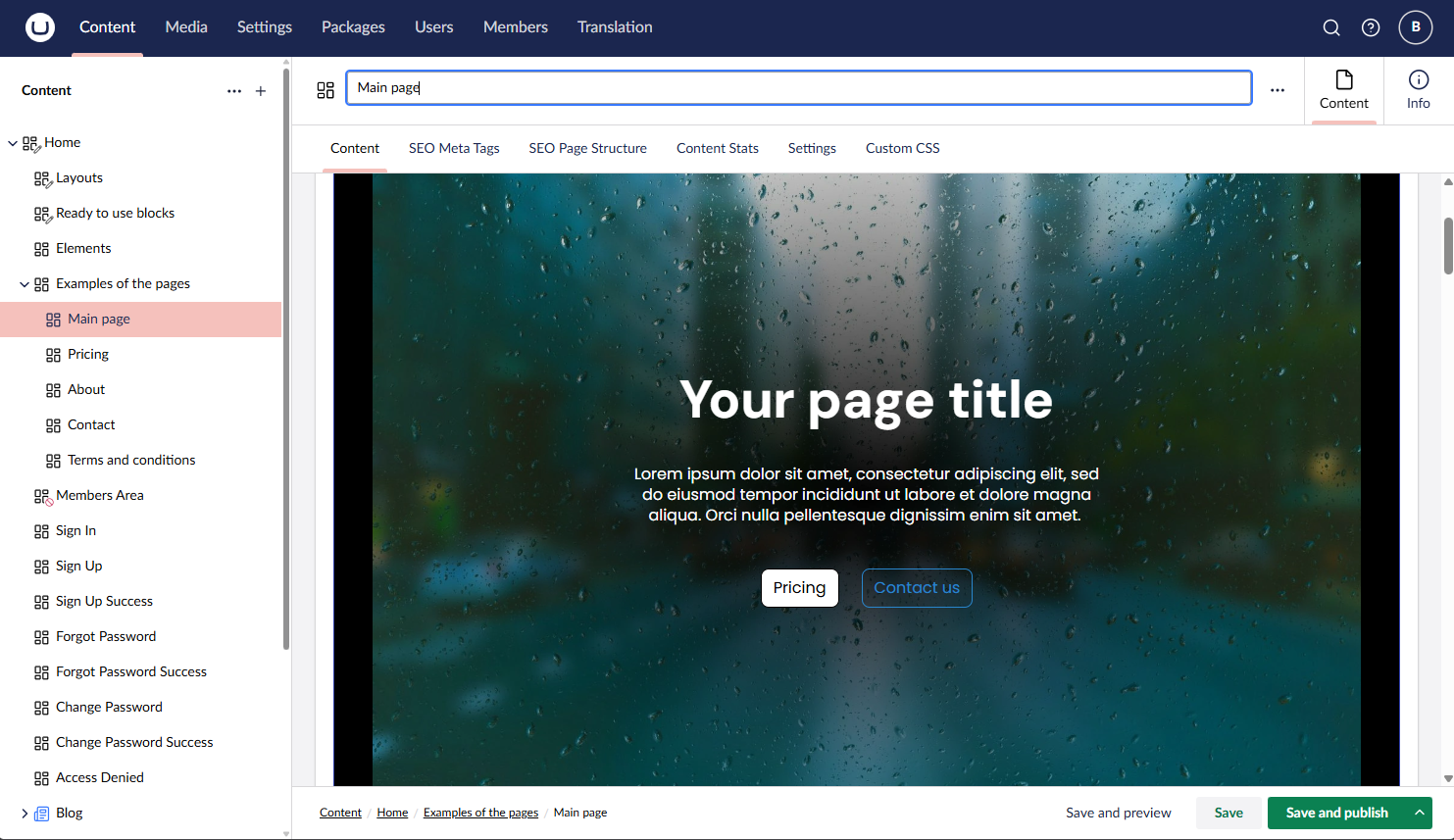The height and width of the screenshot is (840, 1454).
Task: Click Save and publish button
Action: (x=1337, y=813)
